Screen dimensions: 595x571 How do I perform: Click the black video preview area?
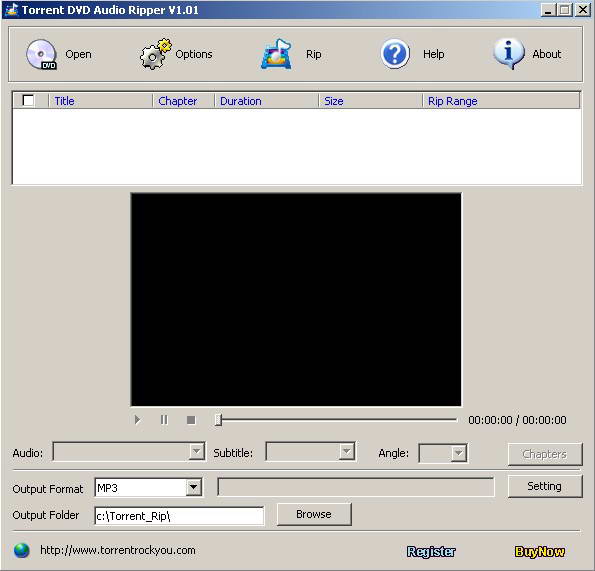(296, 299)
